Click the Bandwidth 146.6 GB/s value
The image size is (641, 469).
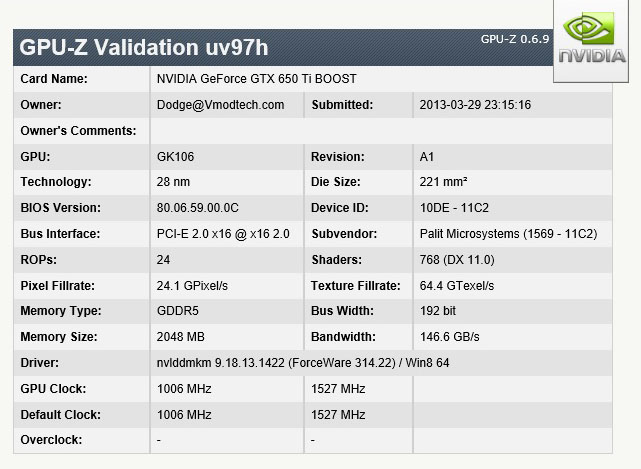pyautogui.click(x=450, y=337)
